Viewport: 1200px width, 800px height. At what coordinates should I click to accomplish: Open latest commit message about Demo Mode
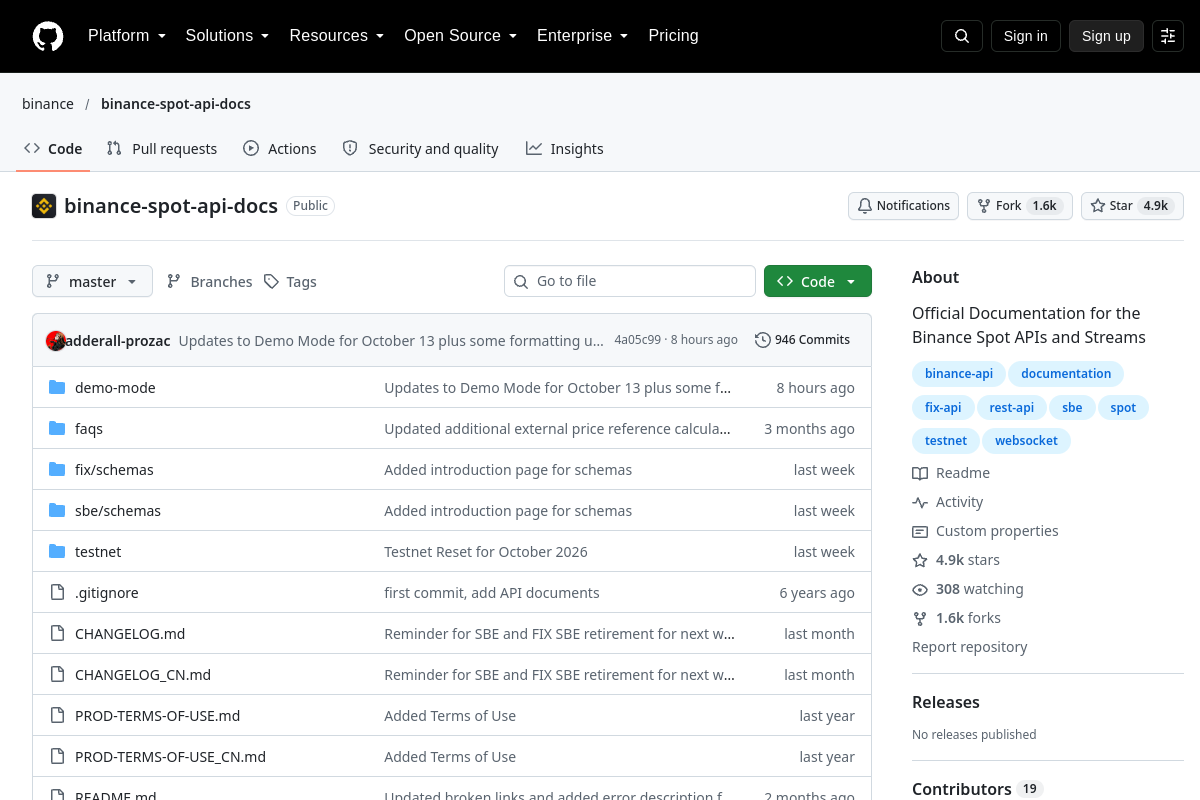391,340
